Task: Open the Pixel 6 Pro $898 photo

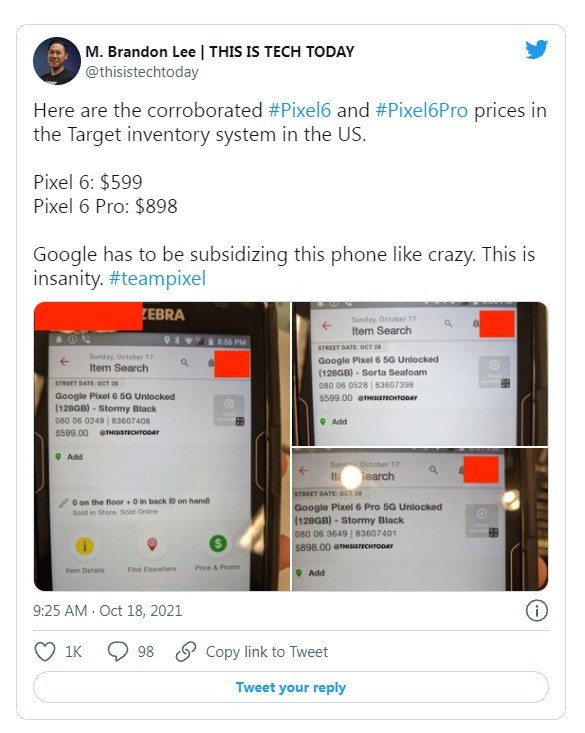Action: coord(420,519)
